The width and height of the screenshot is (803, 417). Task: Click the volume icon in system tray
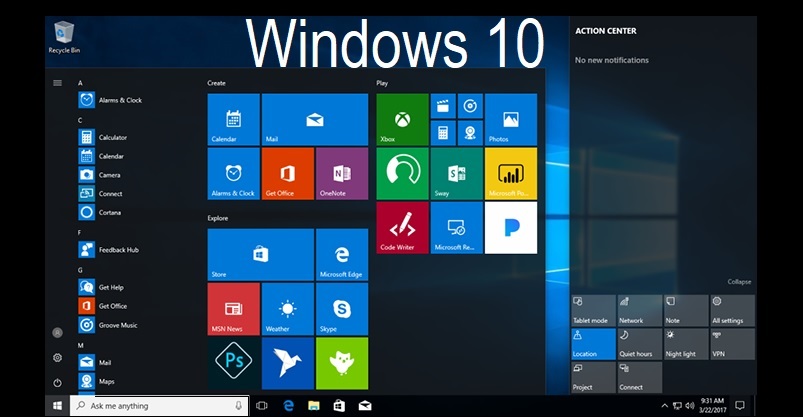point(690,406)
